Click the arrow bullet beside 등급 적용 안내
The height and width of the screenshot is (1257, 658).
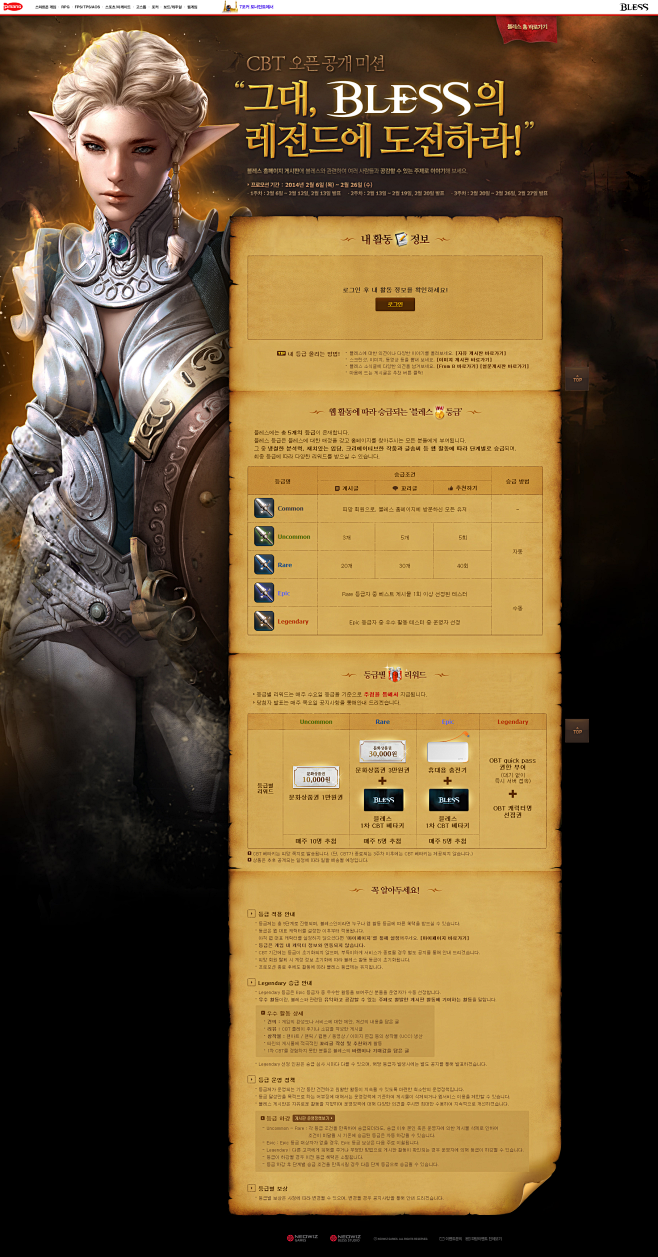tap(251, 914)
